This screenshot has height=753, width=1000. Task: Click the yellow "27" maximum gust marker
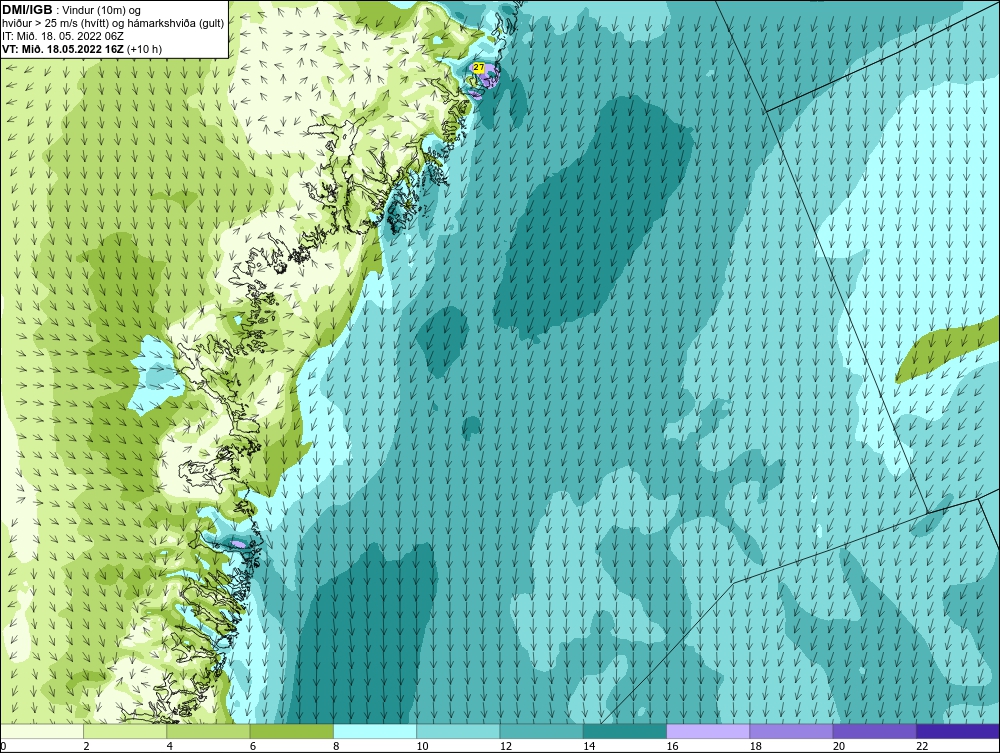(478, 67)
